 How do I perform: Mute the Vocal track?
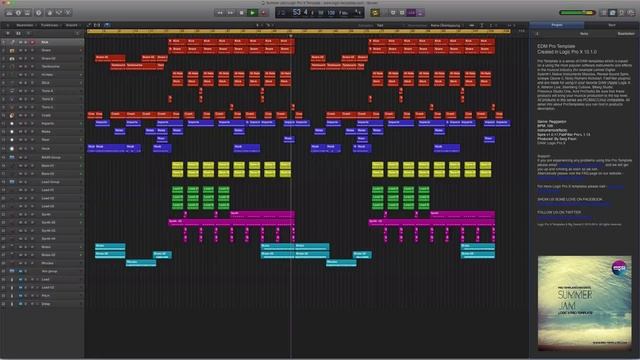pyautogui.click(x=20, y=149)
